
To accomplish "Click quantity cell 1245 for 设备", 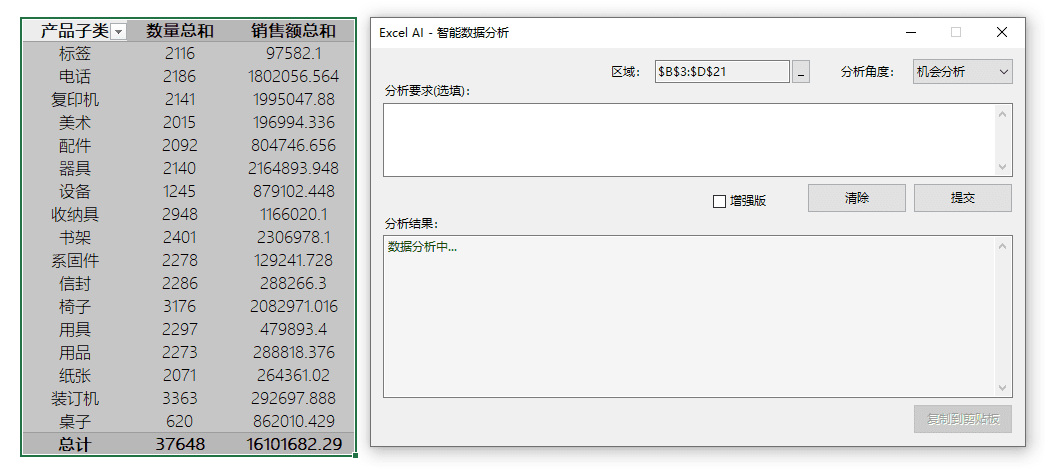I will [180, 191].
